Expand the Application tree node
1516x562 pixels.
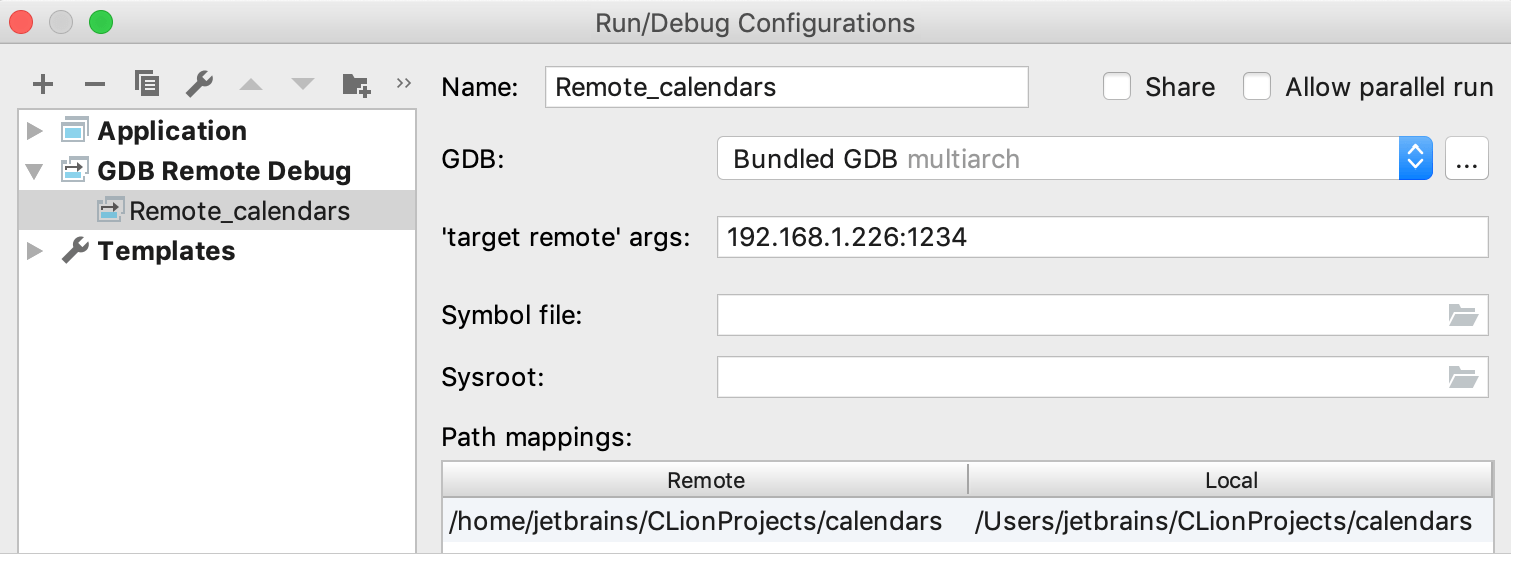35,131
